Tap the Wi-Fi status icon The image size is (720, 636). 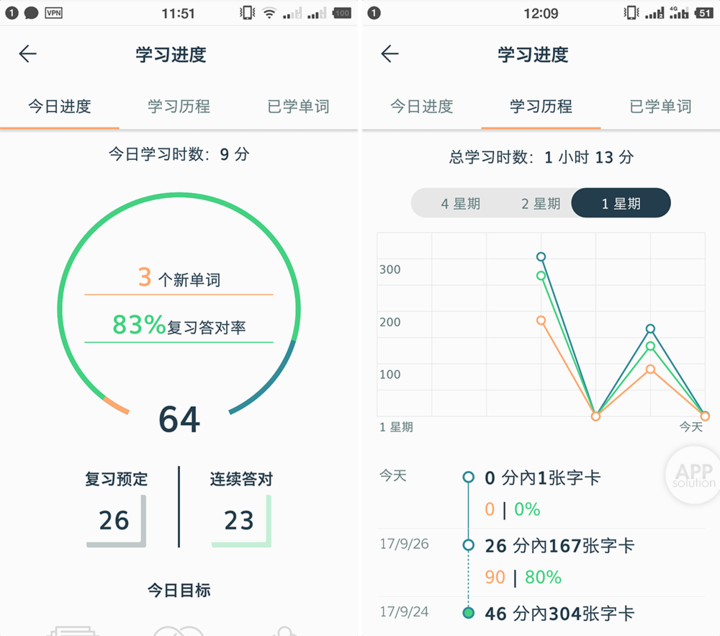270,13
